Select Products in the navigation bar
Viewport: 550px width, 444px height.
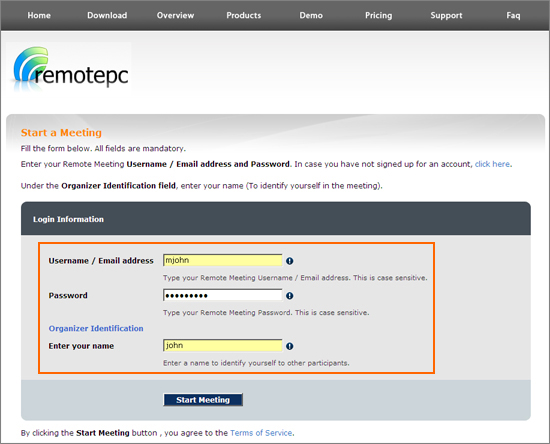pyautogui.click(x=244, y=15)
